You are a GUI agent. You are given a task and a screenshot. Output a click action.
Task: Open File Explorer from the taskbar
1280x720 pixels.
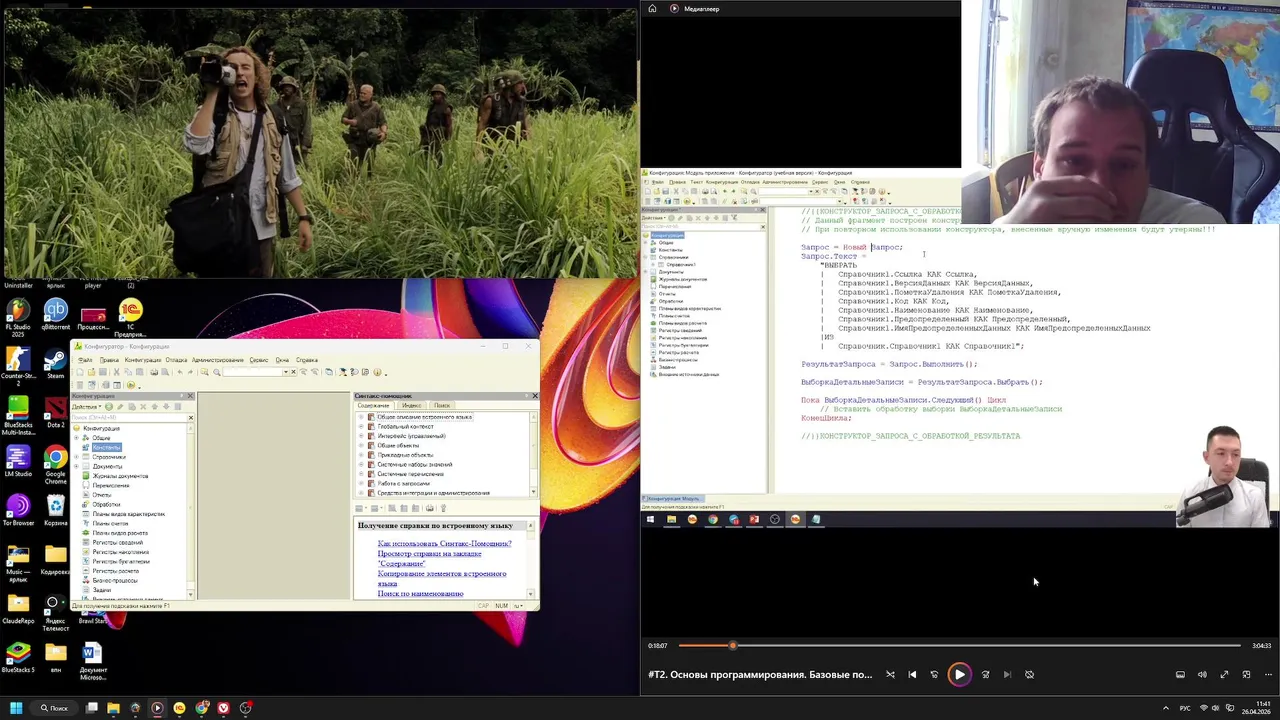pos(113,708)
